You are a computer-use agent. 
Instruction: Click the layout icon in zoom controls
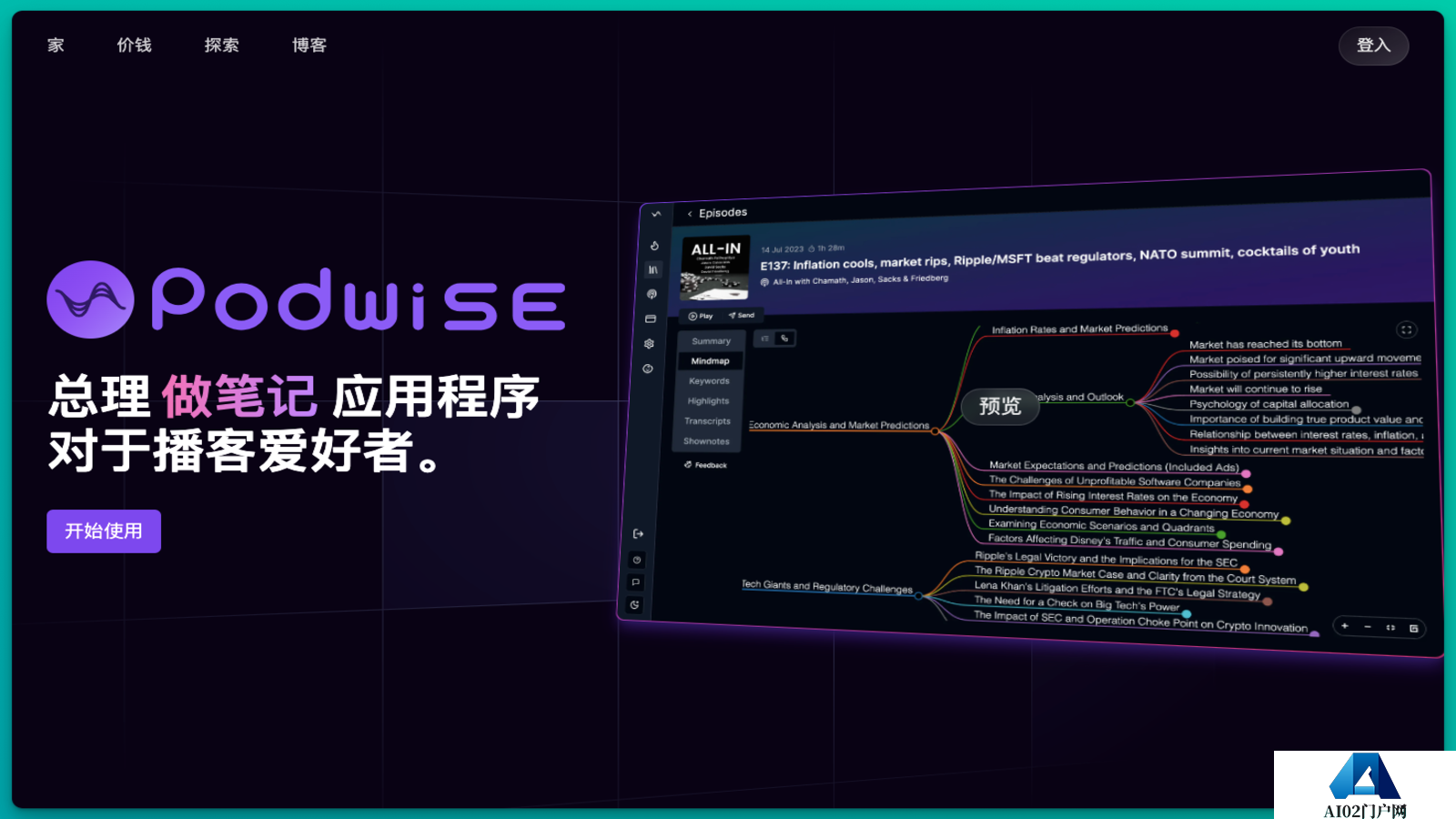point(1413,629)
